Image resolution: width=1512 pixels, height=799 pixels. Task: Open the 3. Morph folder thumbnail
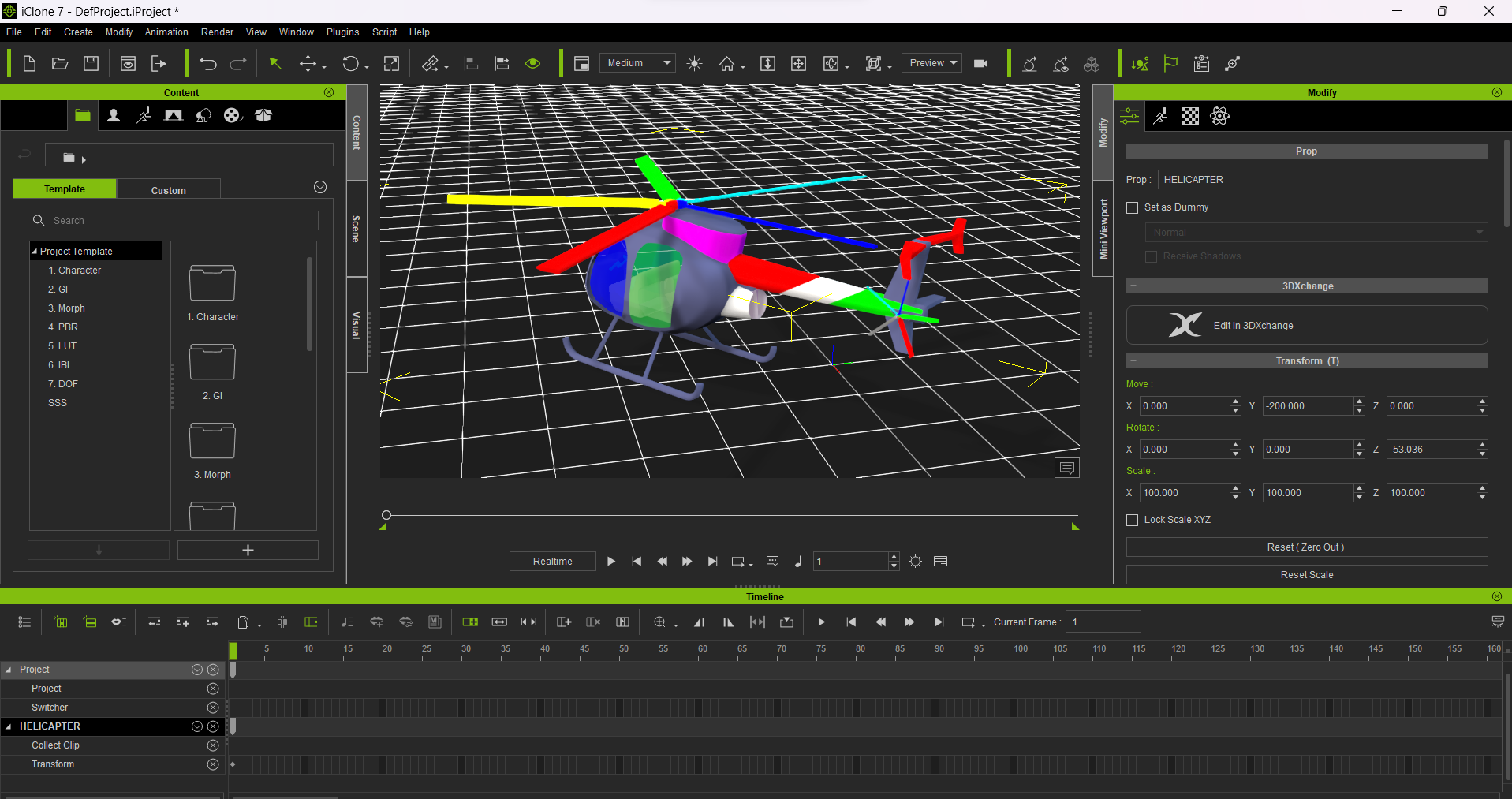[x=211, y=440]
